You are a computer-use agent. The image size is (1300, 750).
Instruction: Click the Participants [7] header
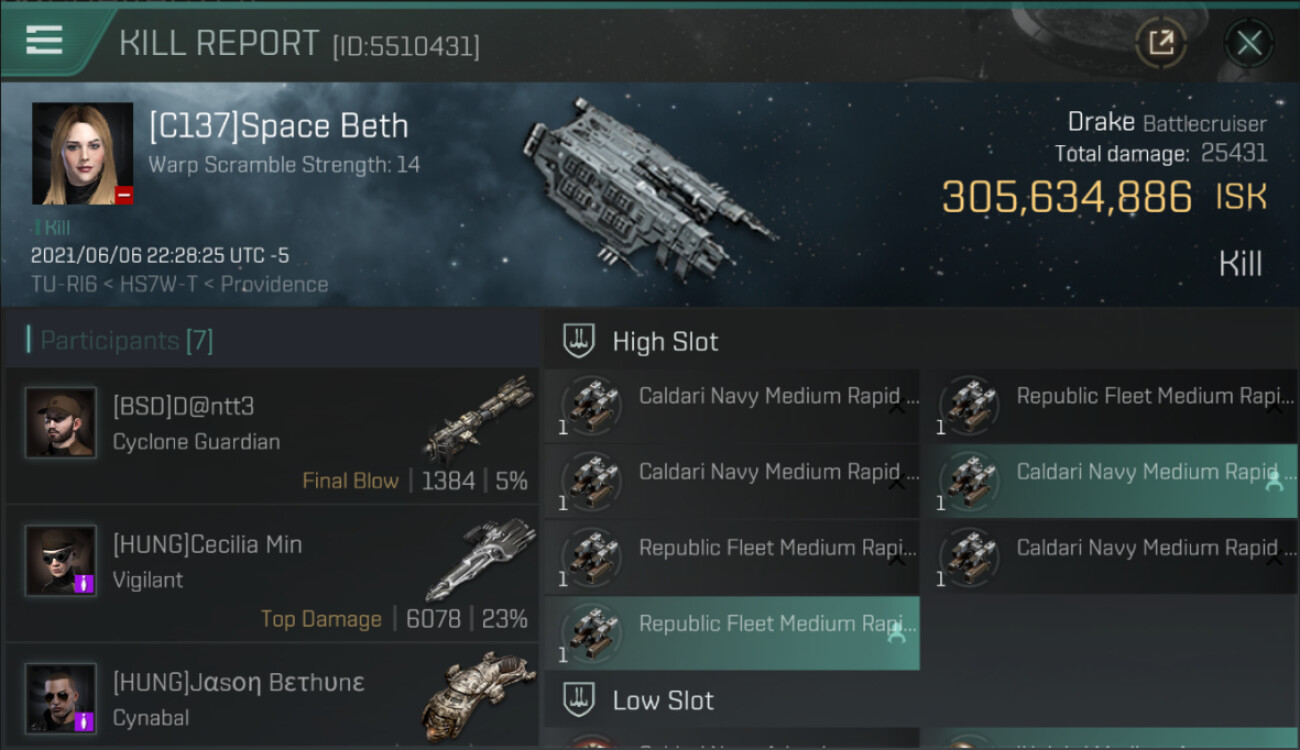pyautogui.click(x=126, y=341)
